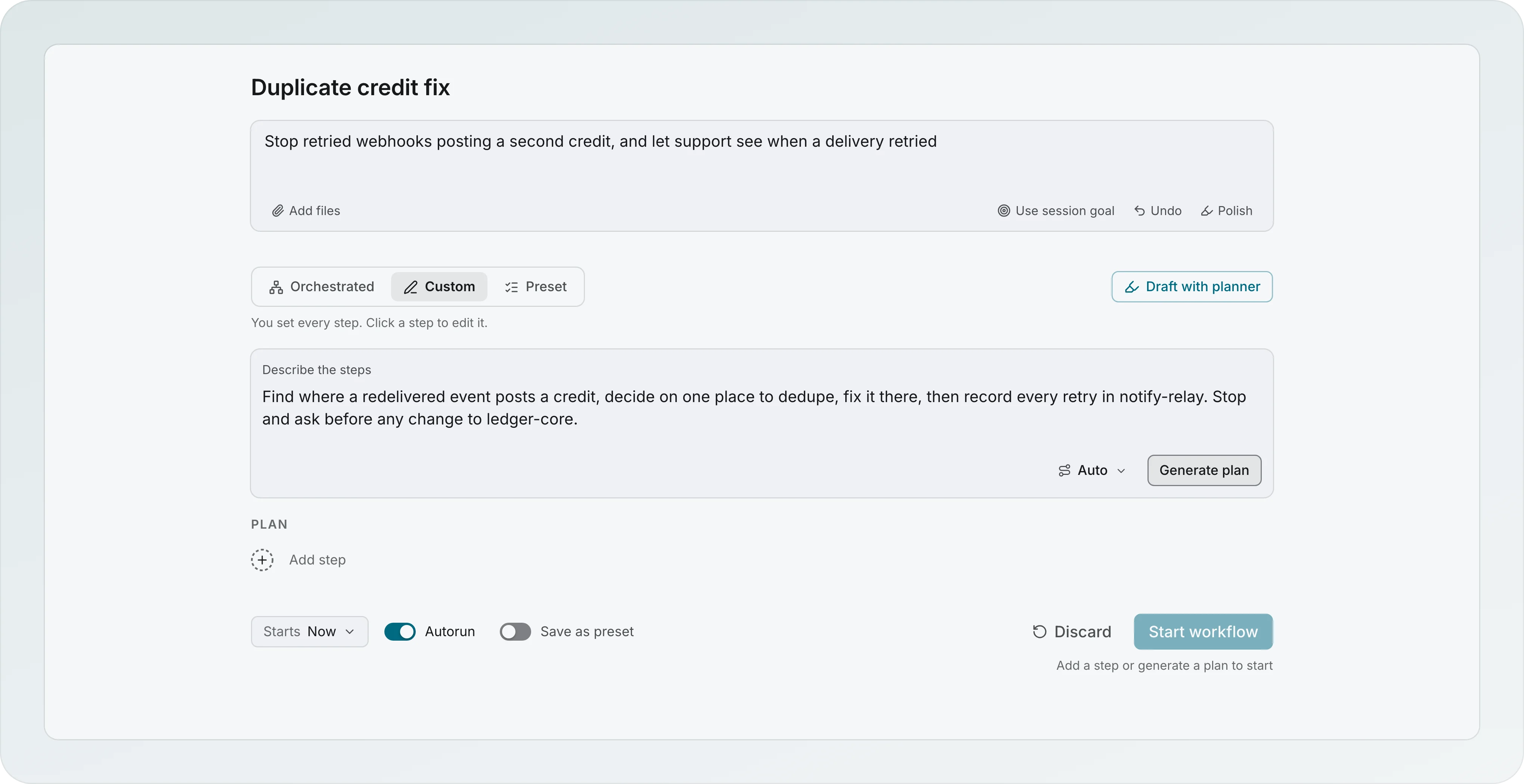
Task: Click the Duplicate credit fix title
Action: click(x=350, y=87)
